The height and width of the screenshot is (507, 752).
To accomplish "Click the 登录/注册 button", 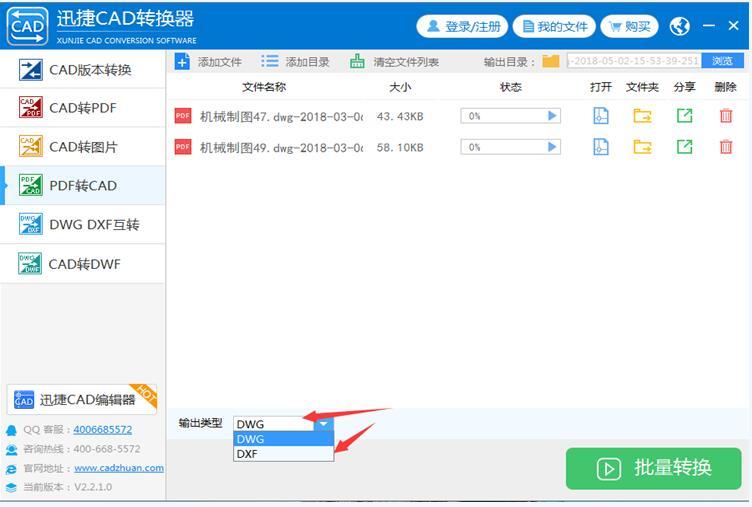I will [x=462, y=26].
